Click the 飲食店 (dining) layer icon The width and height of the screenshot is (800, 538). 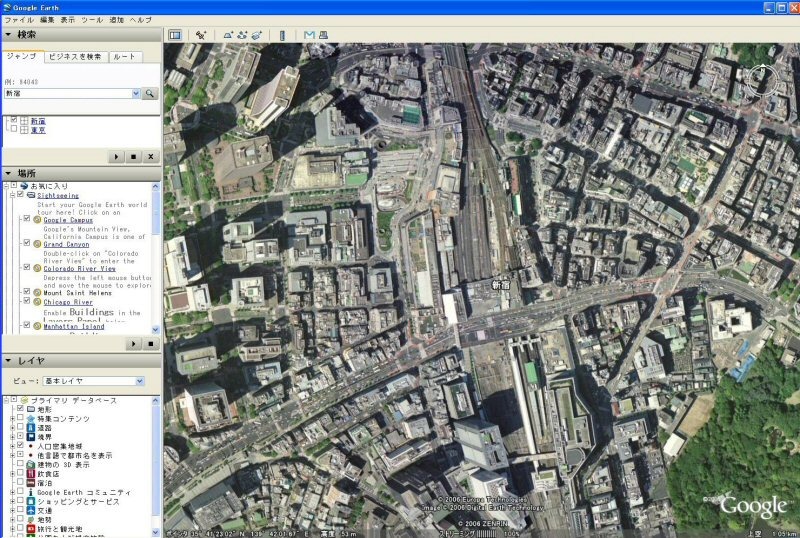pyautogui.click(x=31, y=474)
